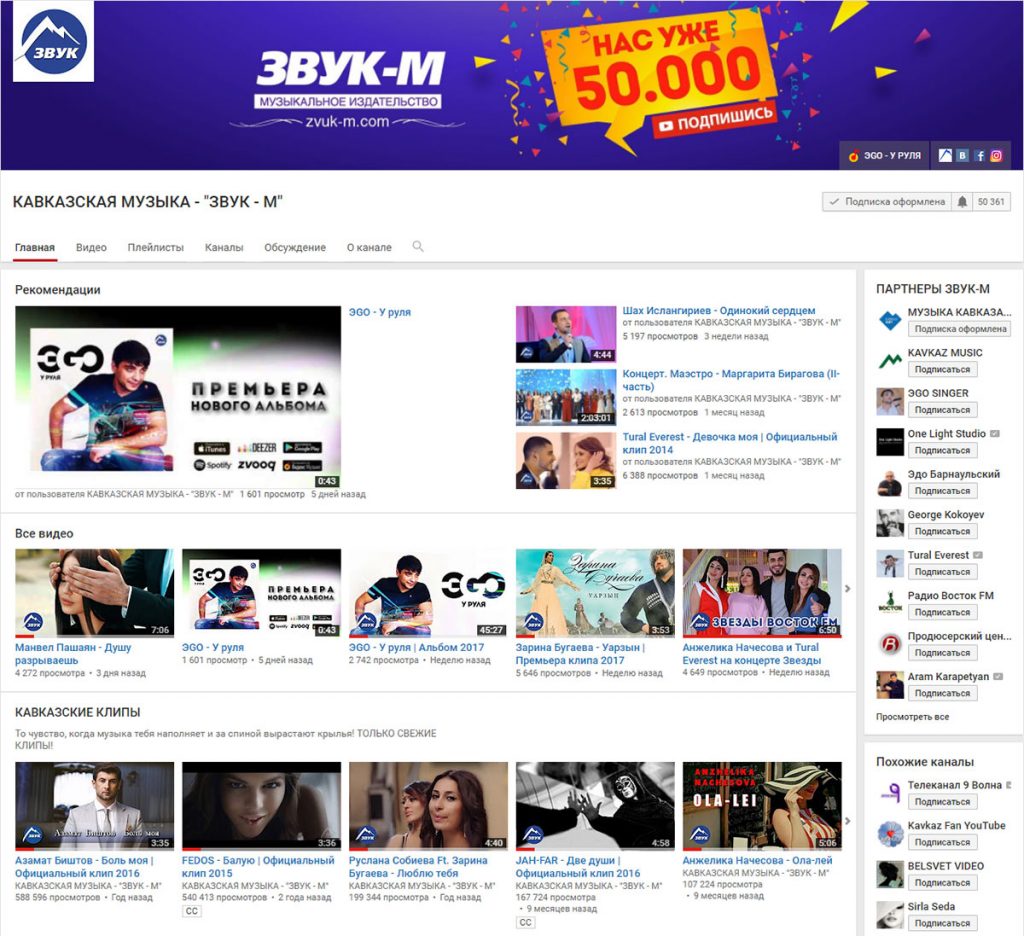1024x936 pixels.
Task: Open the О канале tab
Action: pos(369,248)
